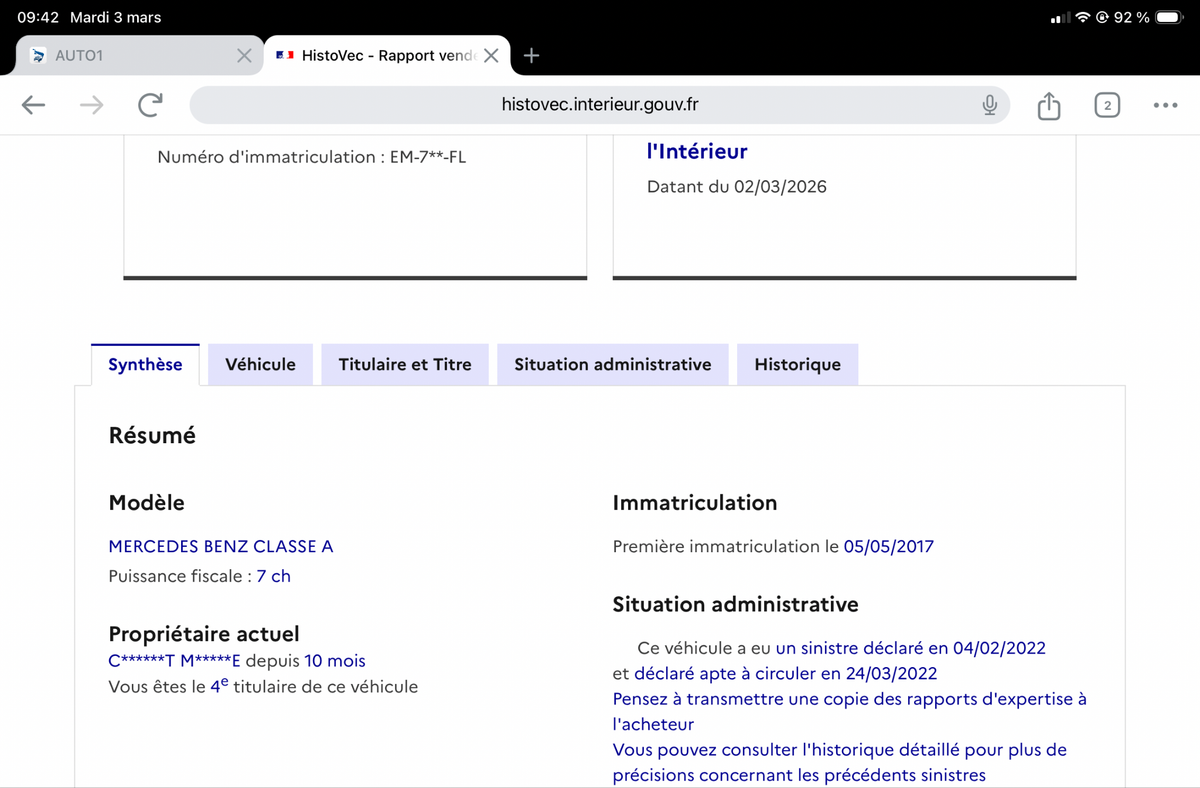The image size is (1200, 788).
Task: Open the browser three-dots menu
Action: click(1165, 105)
